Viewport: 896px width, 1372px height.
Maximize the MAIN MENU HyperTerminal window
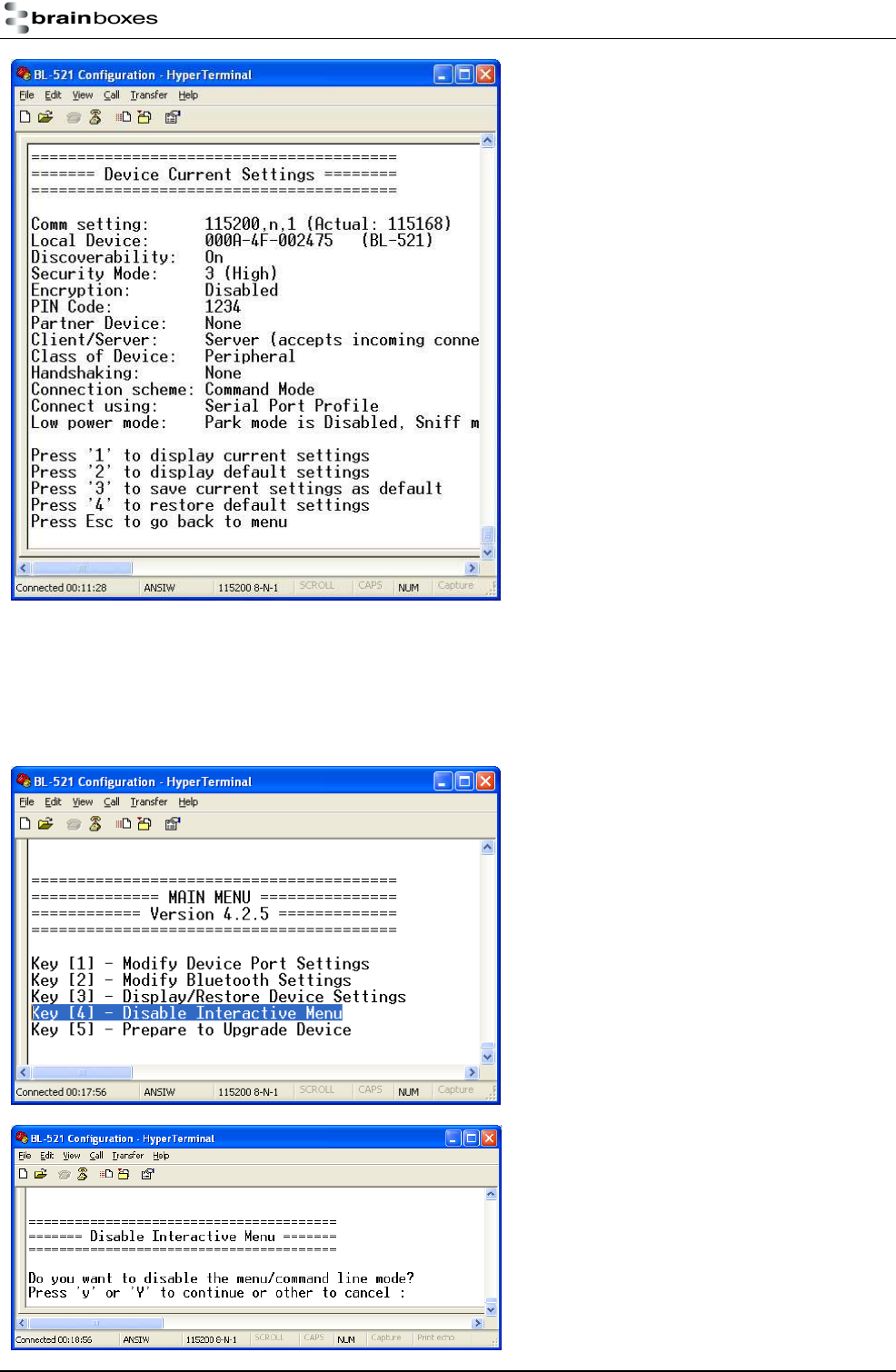point(464,781)
